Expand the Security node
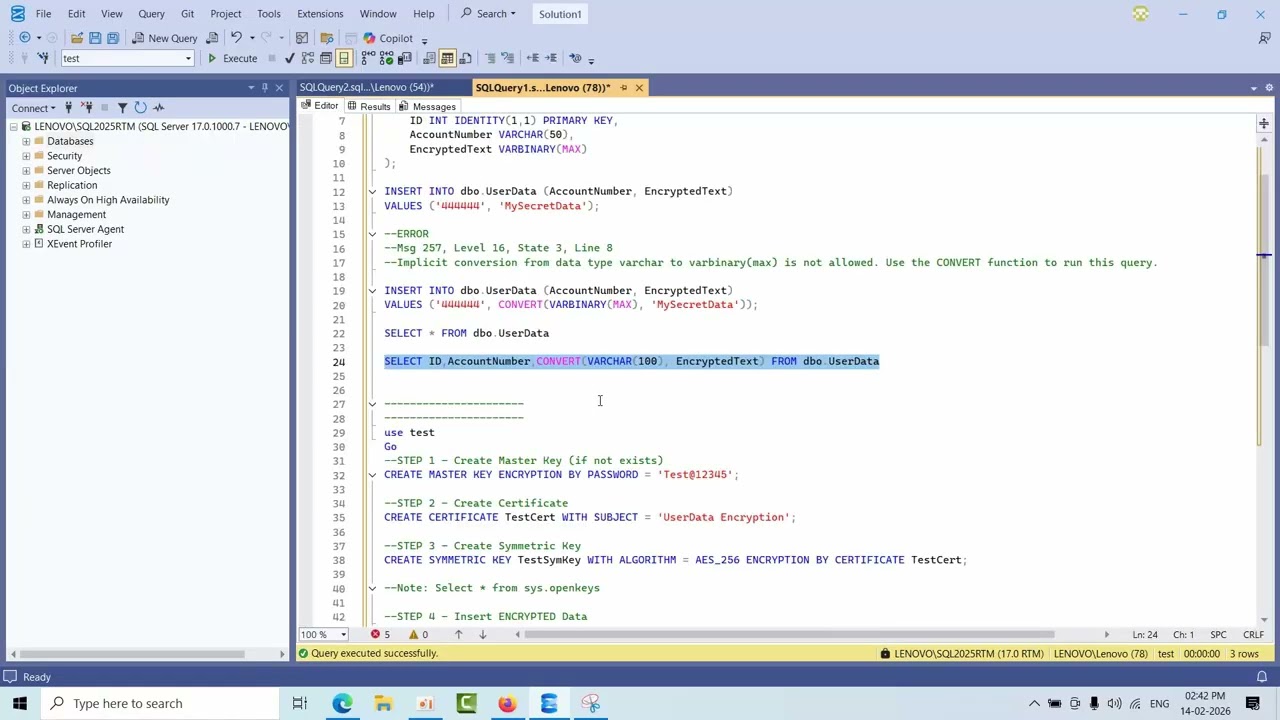 [26, 156]
